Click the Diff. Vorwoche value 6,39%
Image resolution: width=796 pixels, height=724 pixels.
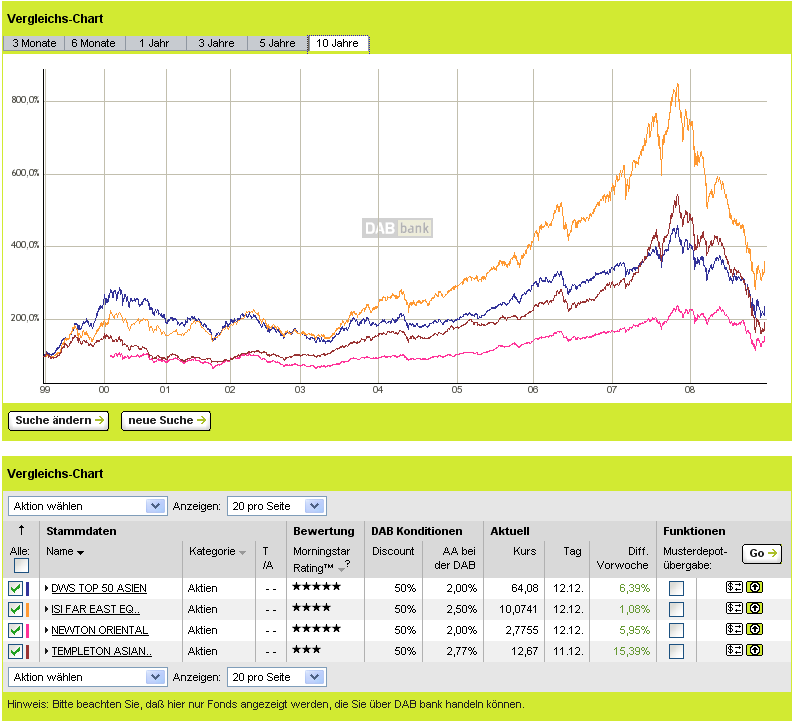point(637,590)
